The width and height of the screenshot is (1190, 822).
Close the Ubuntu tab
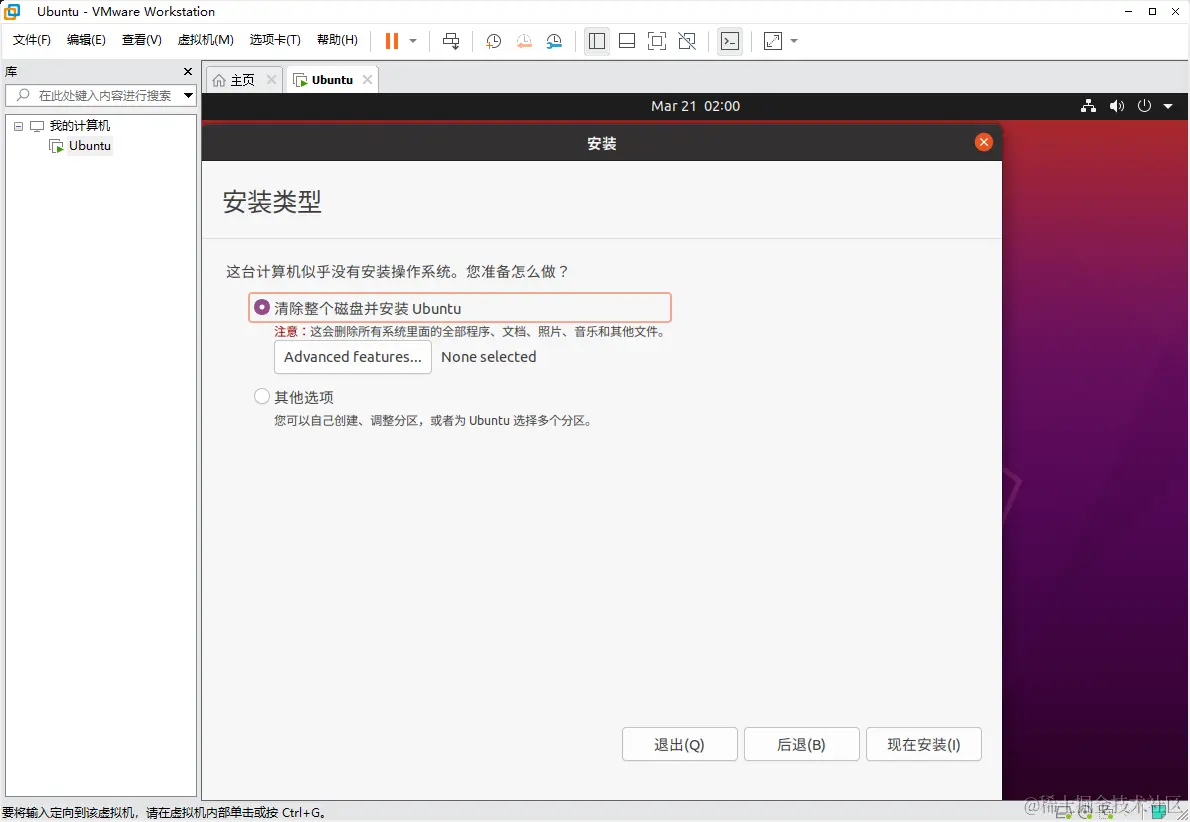(367, 80)
